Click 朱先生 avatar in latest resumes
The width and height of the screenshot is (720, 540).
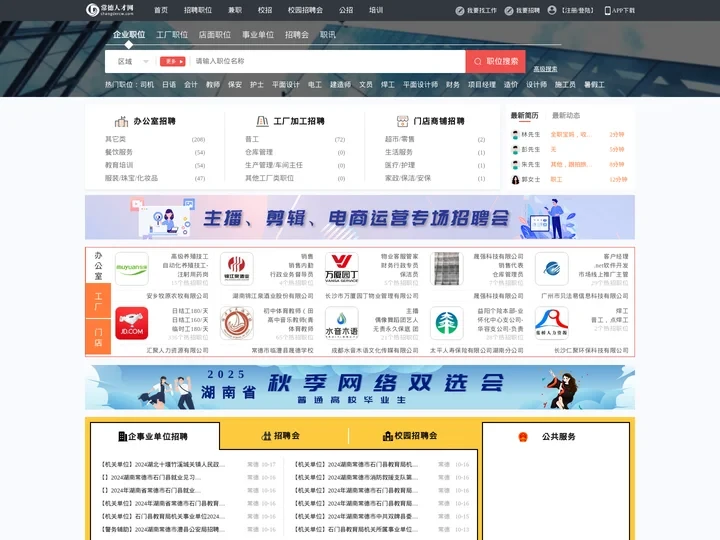[515, 164]
